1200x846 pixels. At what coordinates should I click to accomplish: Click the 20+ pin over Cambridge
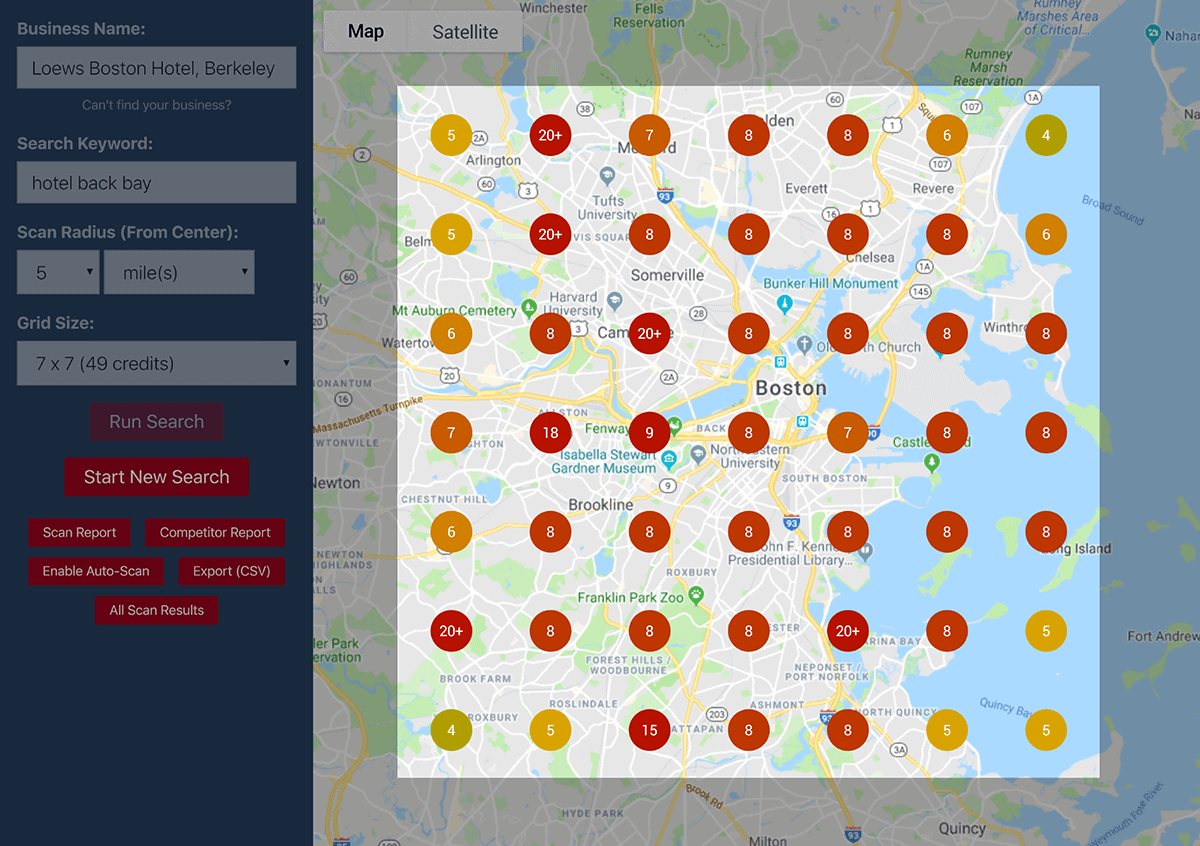click(x=649, y=333)
